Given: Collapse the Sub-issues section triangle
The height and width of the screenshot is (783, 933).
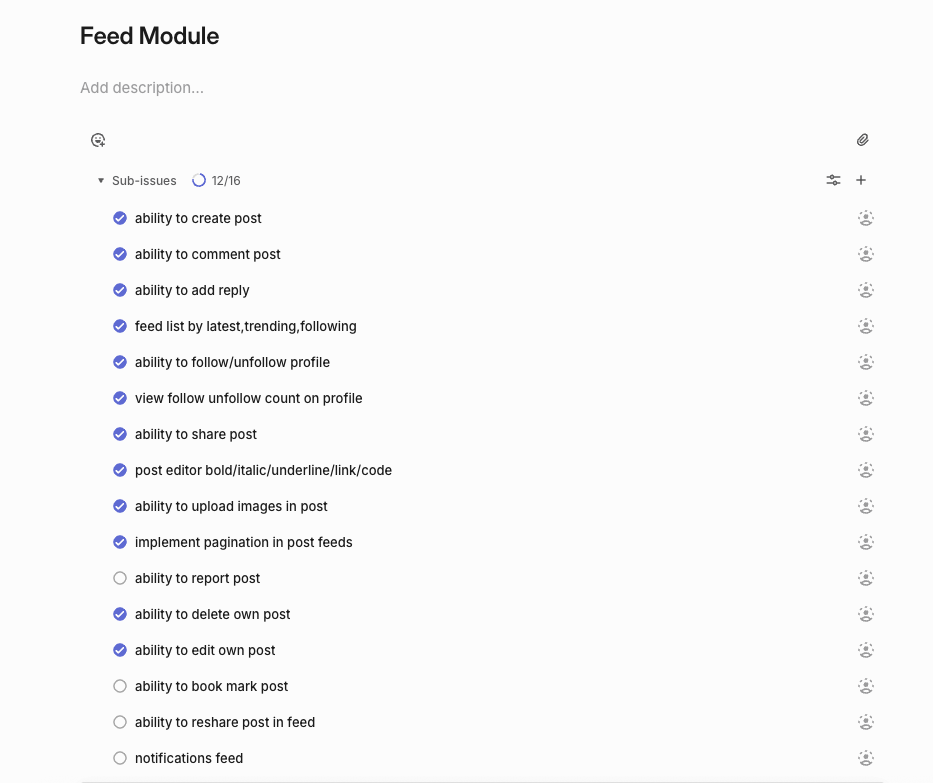Looking at the screenshot, I should (101, 181).
